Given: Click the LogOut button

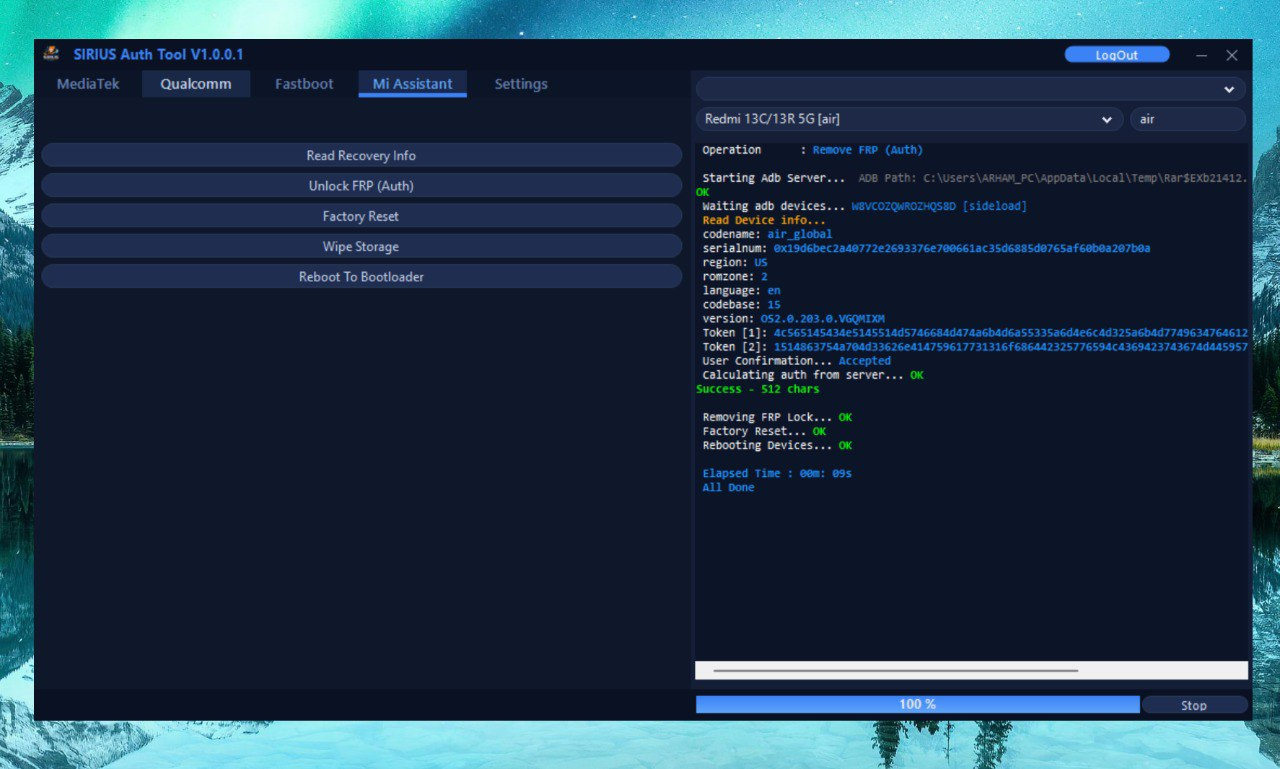Looking at the screenshot, I should pos(1117,55).
